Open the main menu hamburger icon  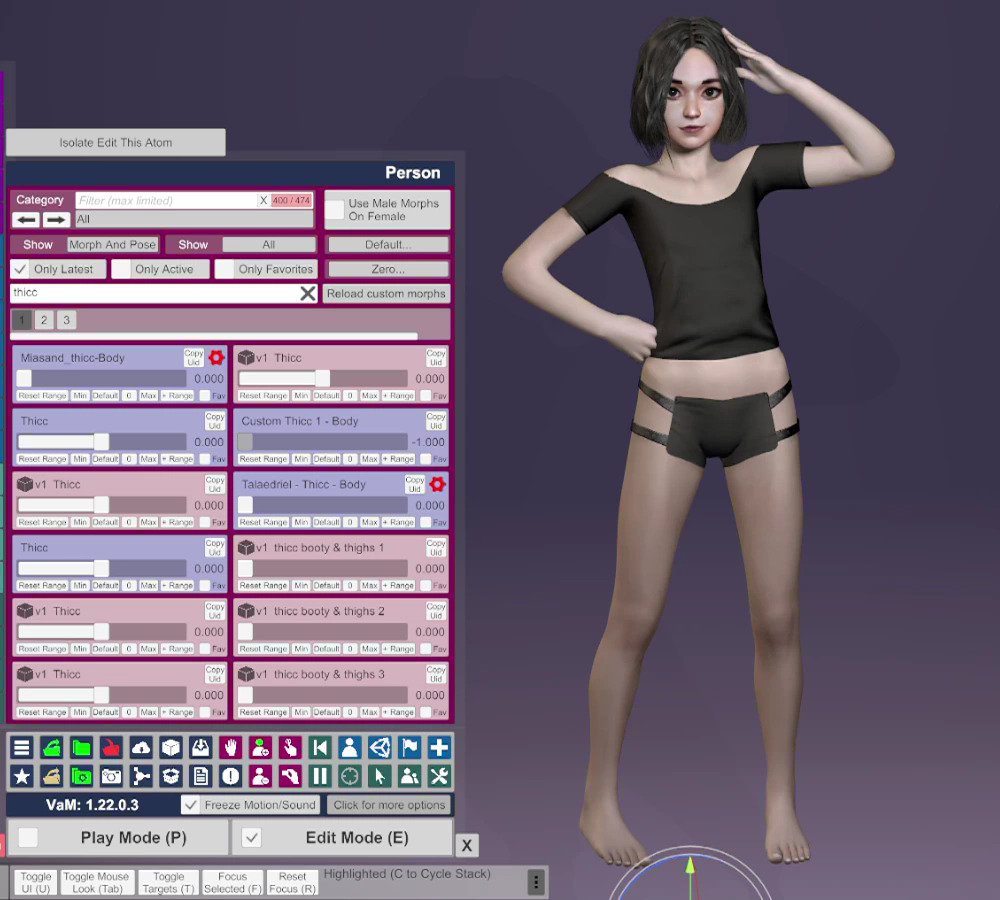click(x=22, y=747)
